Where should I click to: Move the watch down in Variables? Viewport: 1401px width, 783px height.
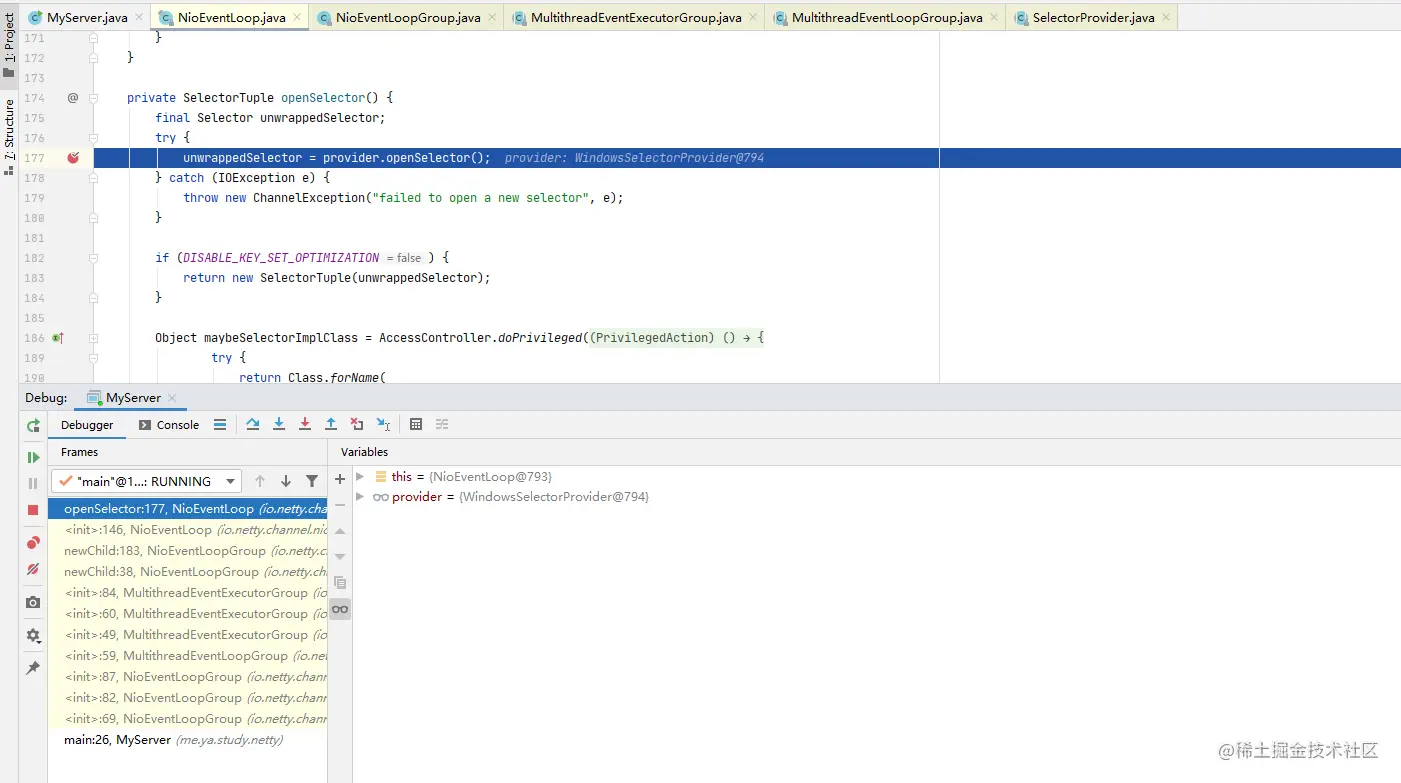pos(340,557)
